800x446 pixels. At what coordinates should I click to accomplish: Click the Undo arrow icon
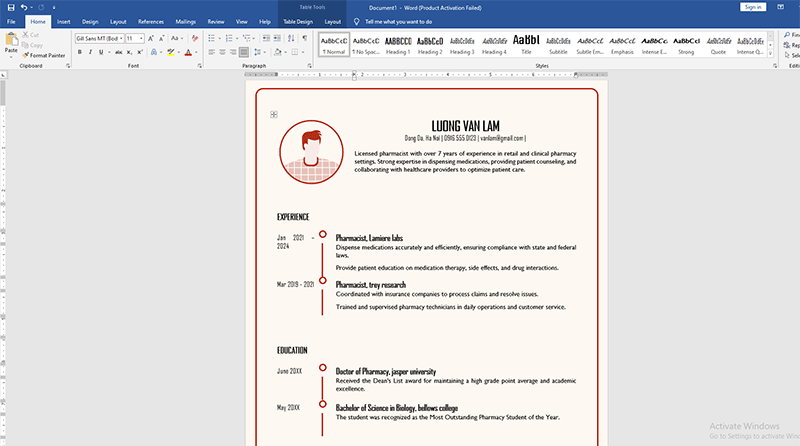tap(23, 7)
